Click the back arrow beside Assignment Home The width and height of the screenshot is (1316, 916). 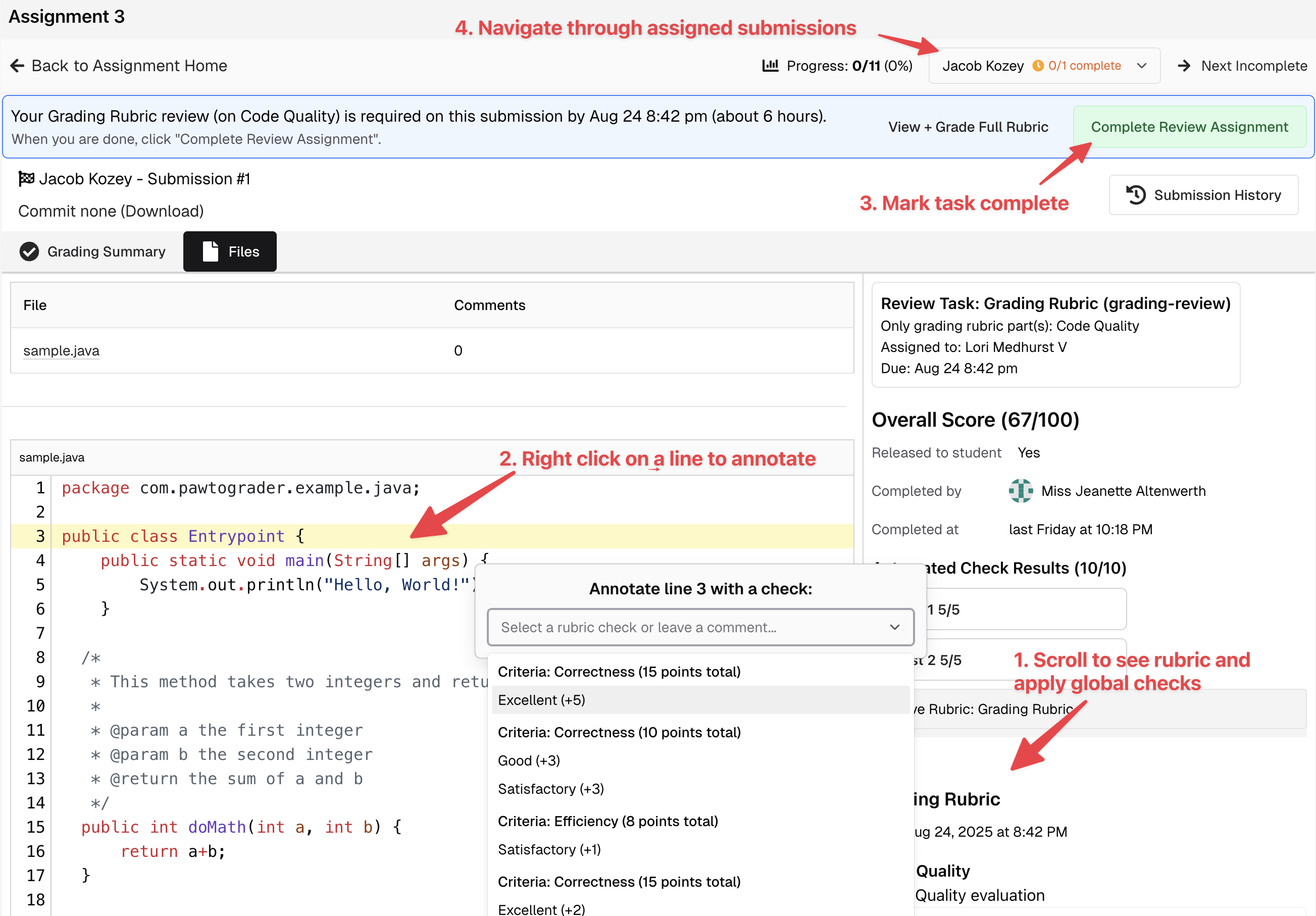coord(17,65)
